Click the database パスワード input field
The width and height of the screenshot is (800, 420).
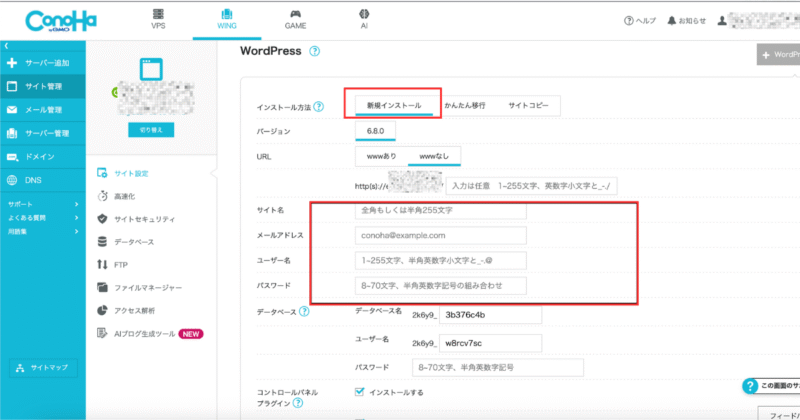pyautogui.click(x=497, y=367)
